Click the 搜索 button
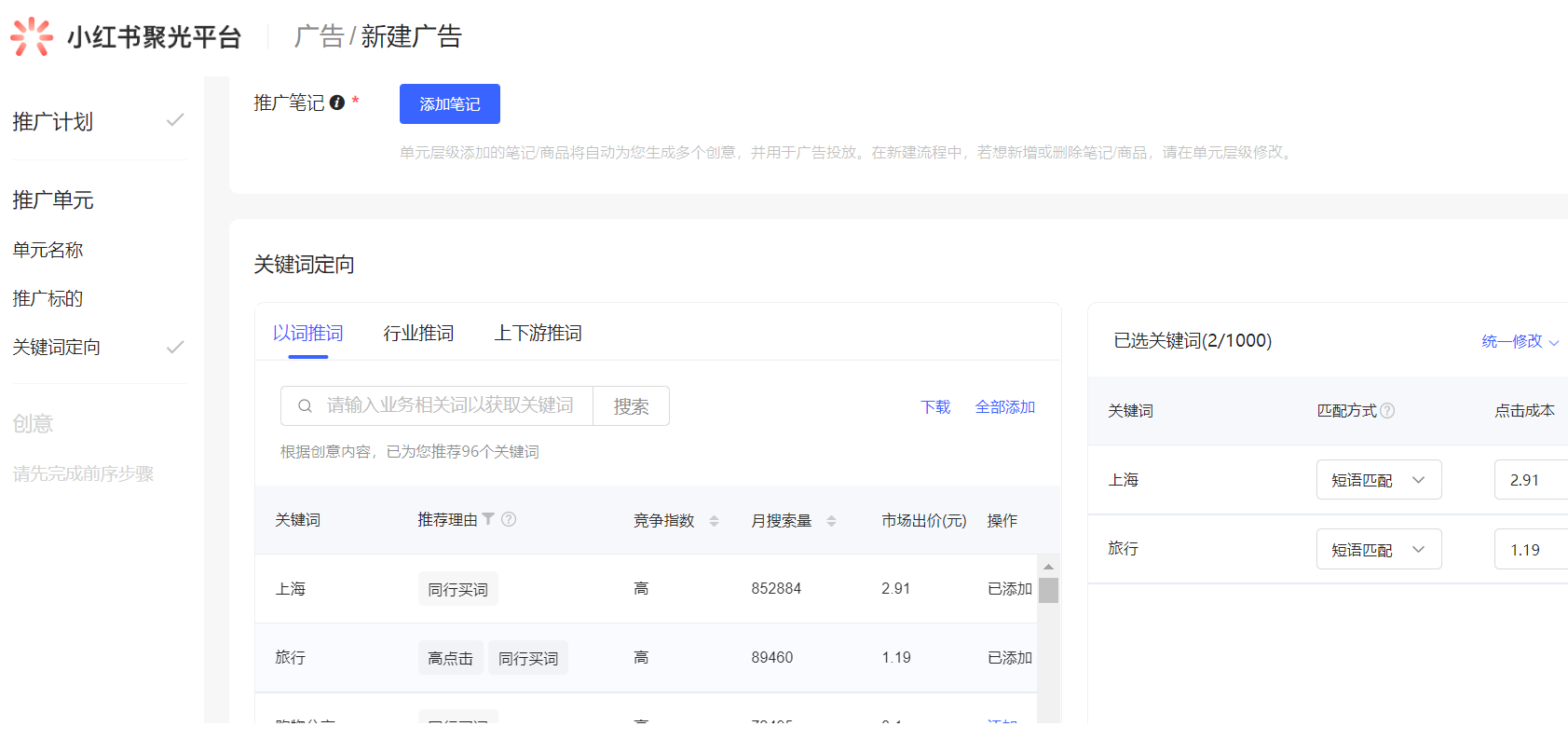 click(x=631, y=406)
